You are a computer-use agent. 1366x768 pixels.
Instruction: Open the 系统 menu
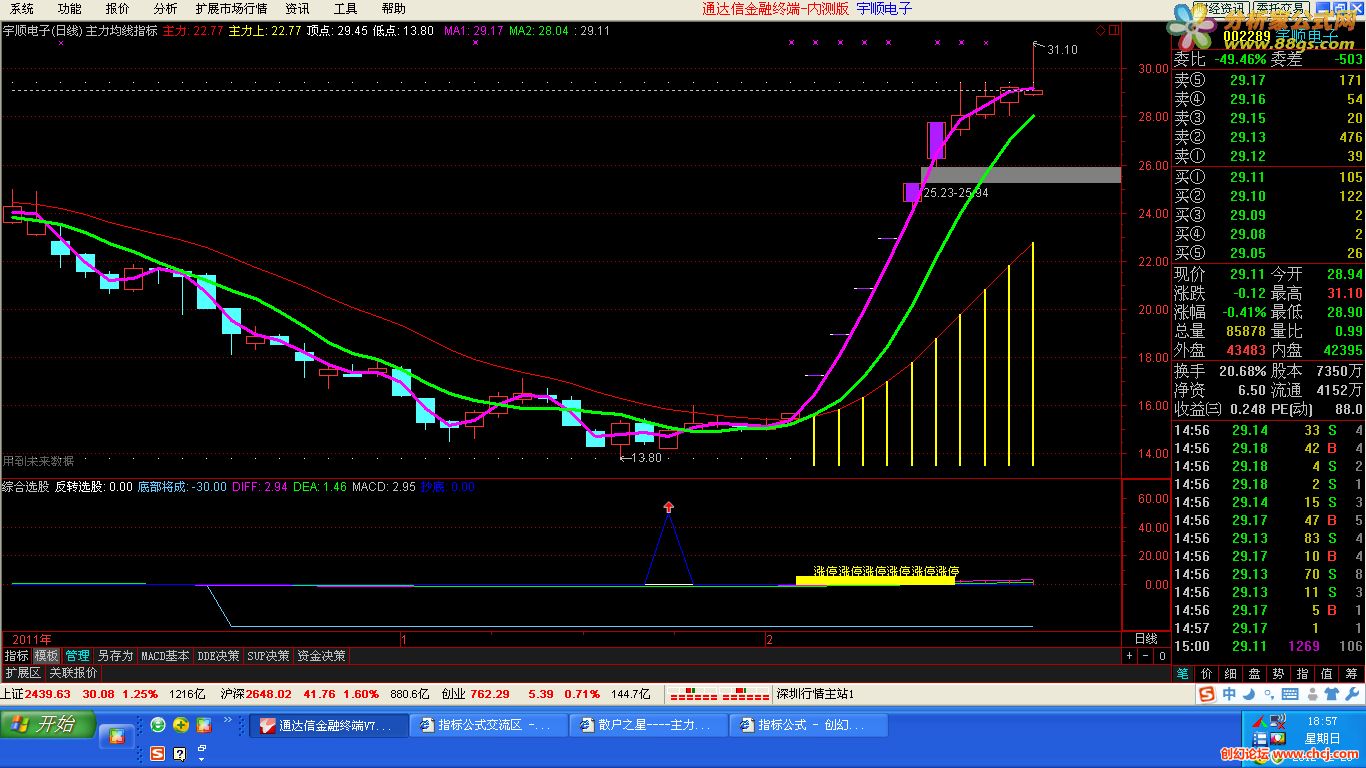[22, 8]
